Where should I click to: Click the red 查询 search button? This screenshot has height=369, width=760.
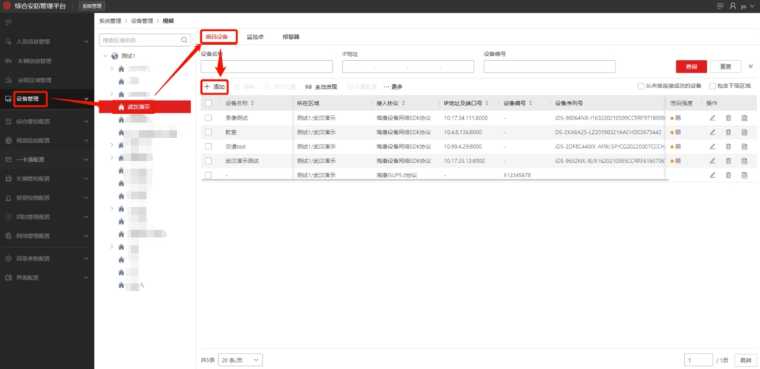tap(691, 66)
